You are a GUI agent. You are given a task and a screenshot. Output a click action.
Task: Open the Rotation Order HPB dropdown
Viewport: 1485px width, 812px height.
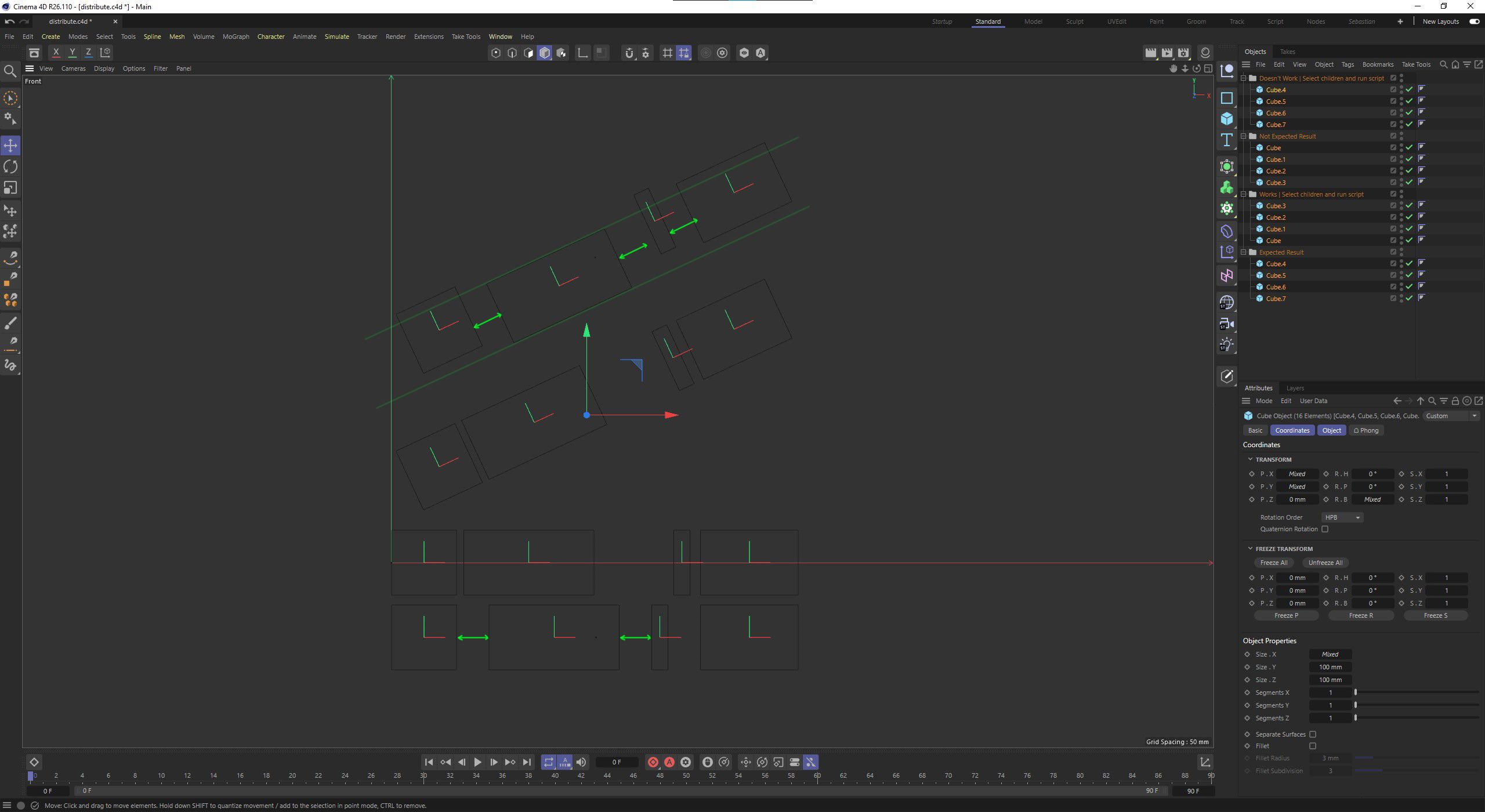pos(1342,517)
